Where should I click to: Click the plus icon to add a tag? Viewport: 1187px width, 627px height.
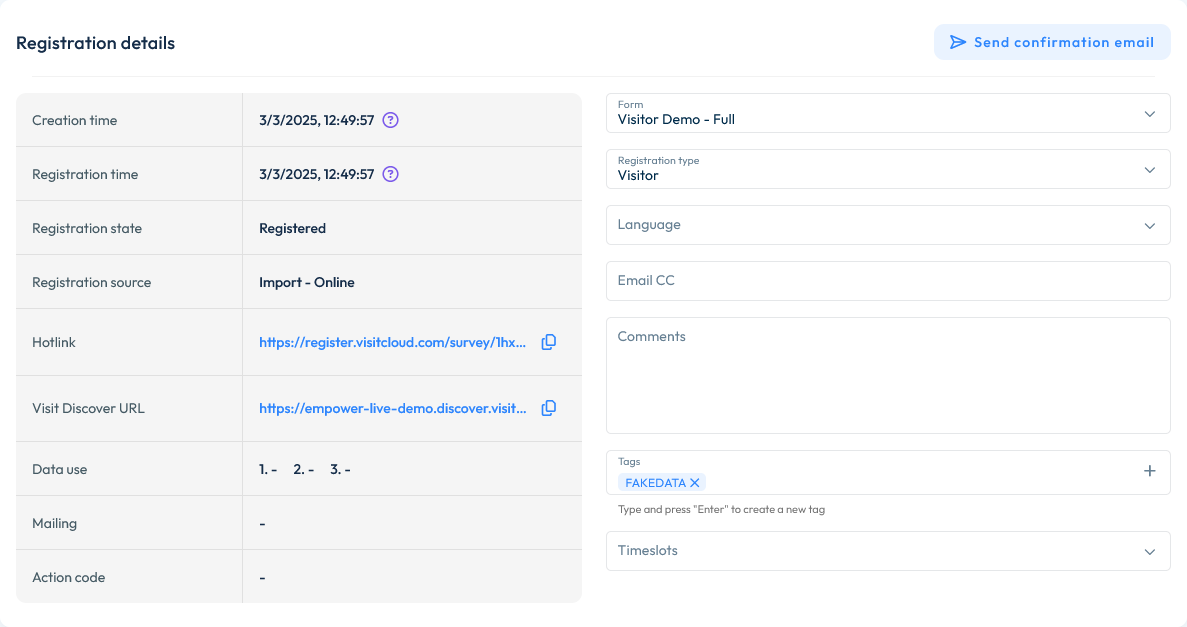[x=1149, y=470]
